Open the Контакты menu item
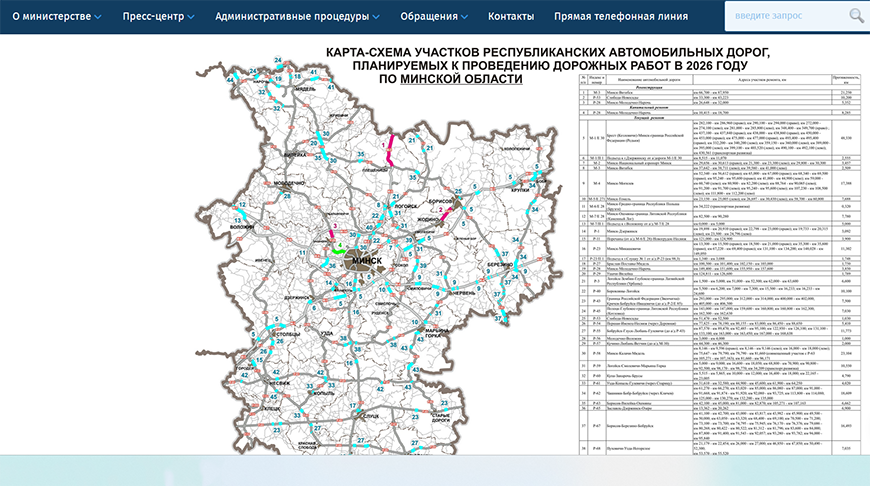 point(511,17)
